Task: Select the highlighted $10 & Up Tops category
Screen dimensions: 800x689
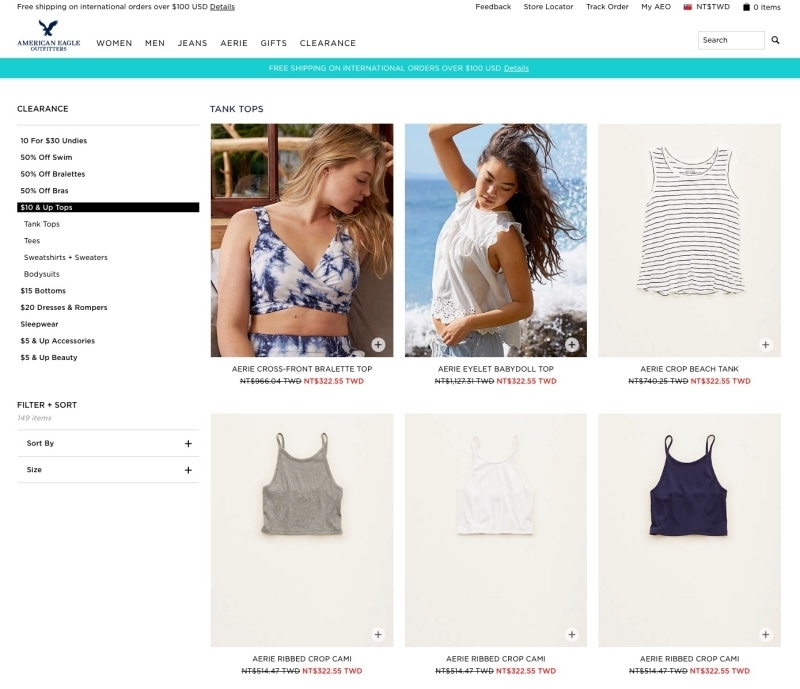Action: (108, 207)
